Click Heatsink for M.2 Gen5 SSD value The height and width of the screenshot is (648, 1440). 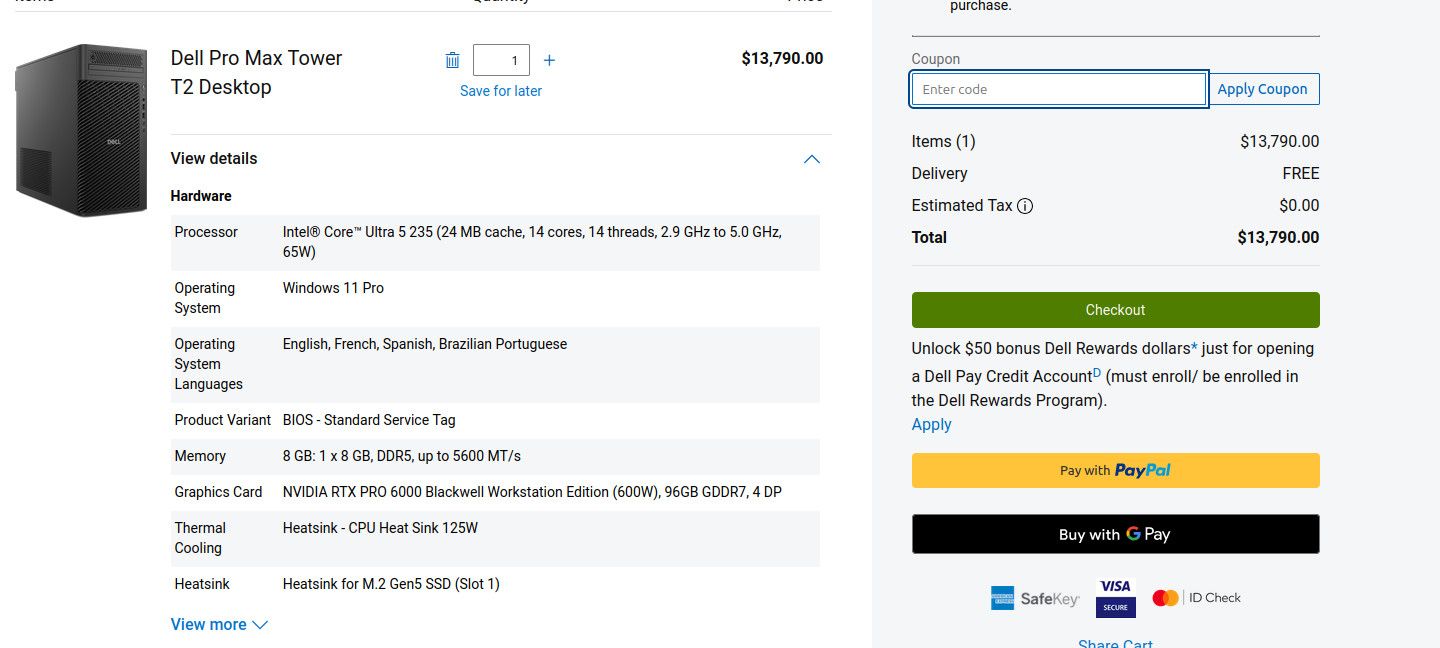pyautogui.click(x=391, y=584)
